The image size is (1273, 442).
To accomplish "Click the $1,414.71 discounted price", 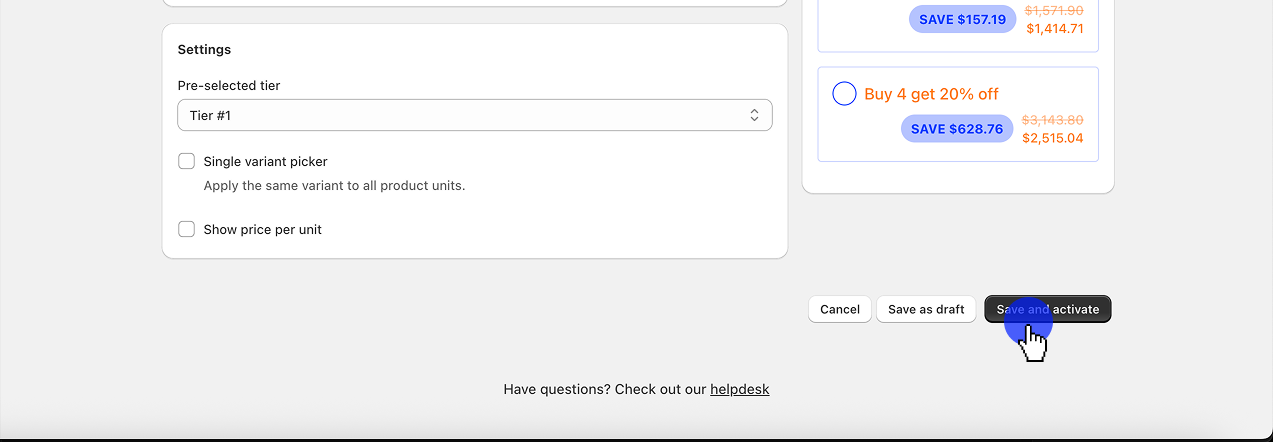I will (x=1054, y=28).
